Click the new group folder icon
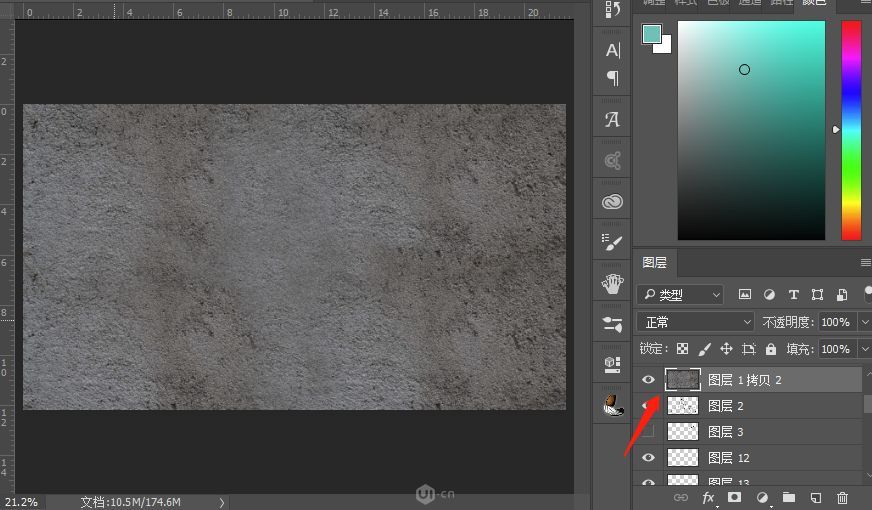This screenshot has width=872, height=510. [788, 497]
